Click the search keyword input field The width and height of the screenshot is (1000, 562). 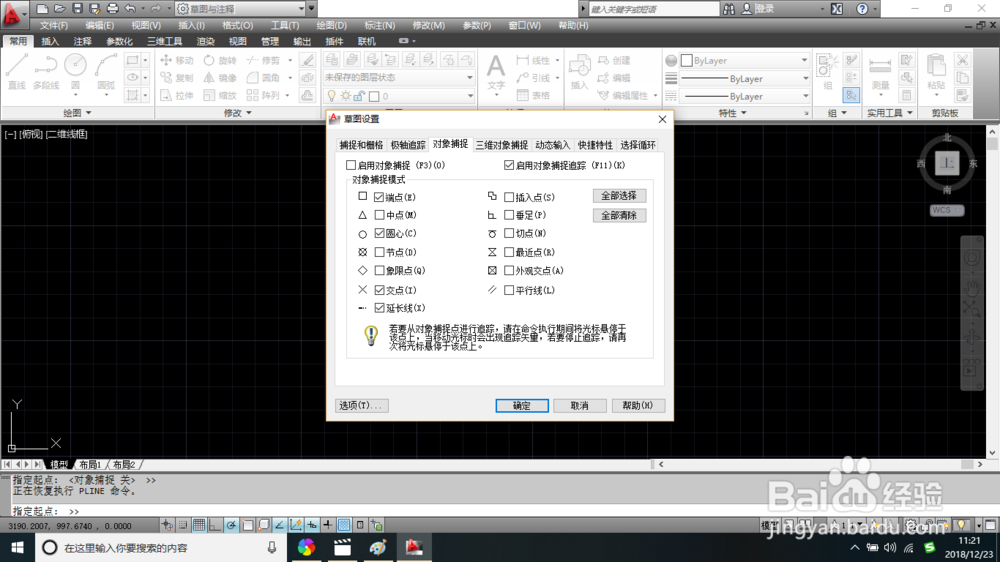654,9
